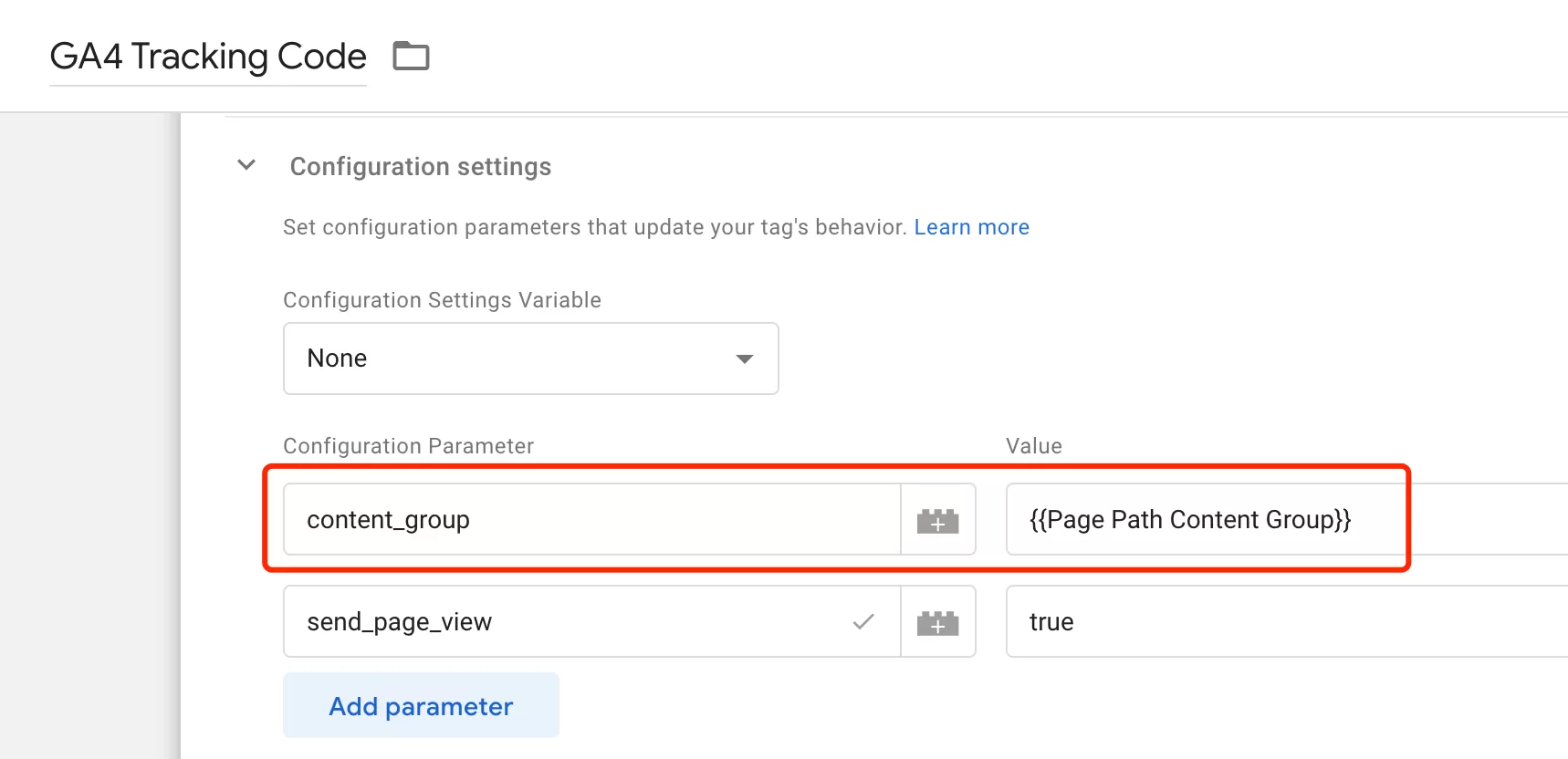Click the Configuration settings heading
The width and height of the screenshot is (1568, 759).
420,166
